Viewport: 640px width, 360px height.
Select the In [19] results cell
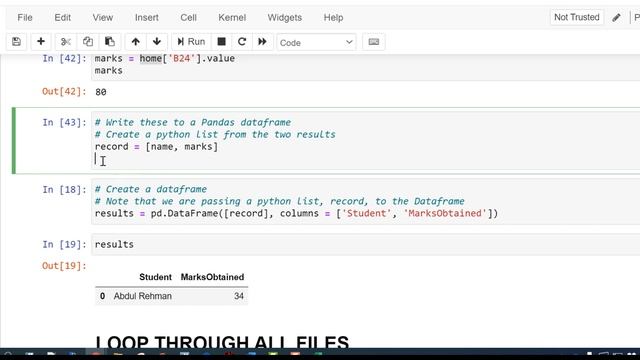(365, 244)
